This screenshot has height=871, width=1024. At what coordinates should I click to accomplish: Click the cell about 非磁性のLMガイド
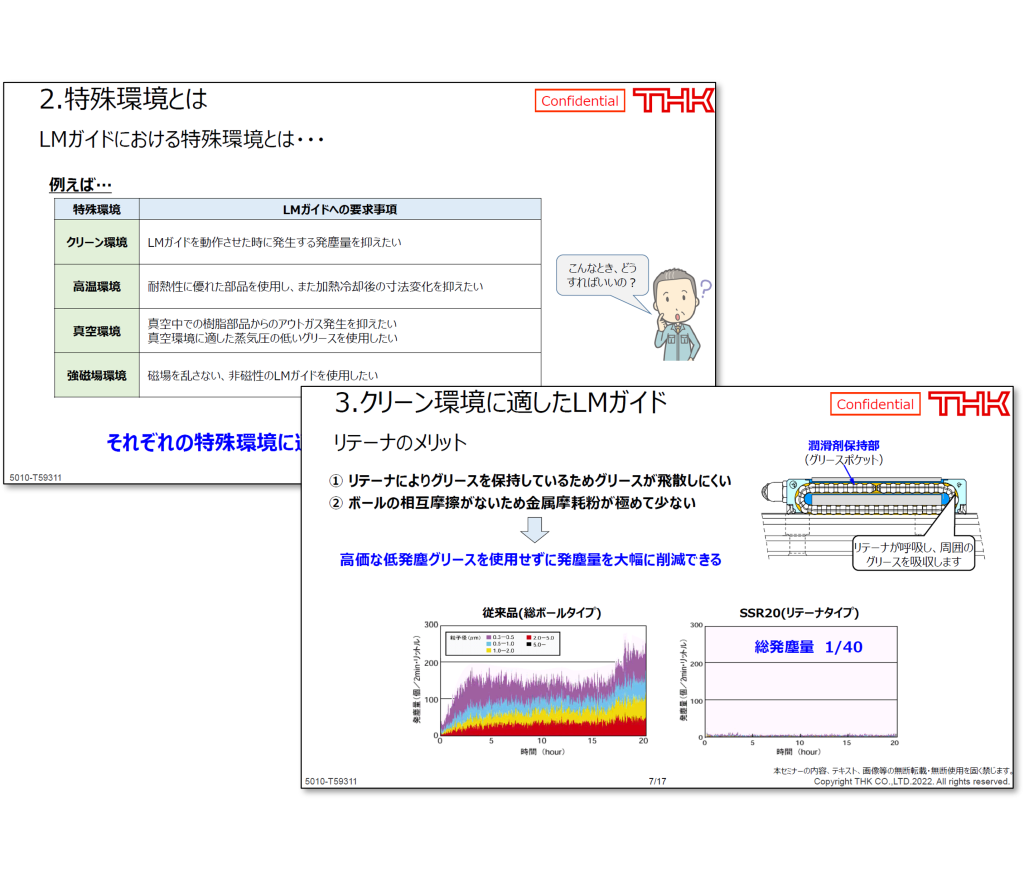(340, 375)
